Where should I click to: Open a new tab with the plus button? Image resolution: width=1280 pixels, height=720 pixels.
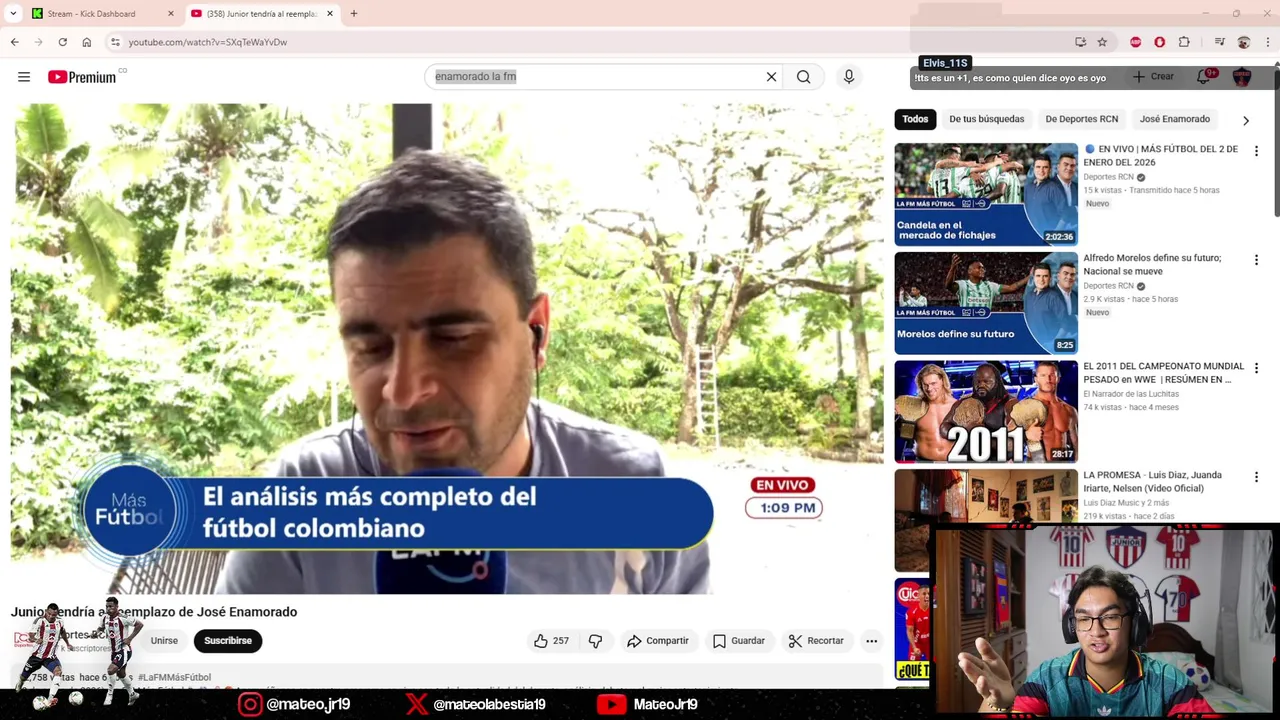tap(353, 14)
